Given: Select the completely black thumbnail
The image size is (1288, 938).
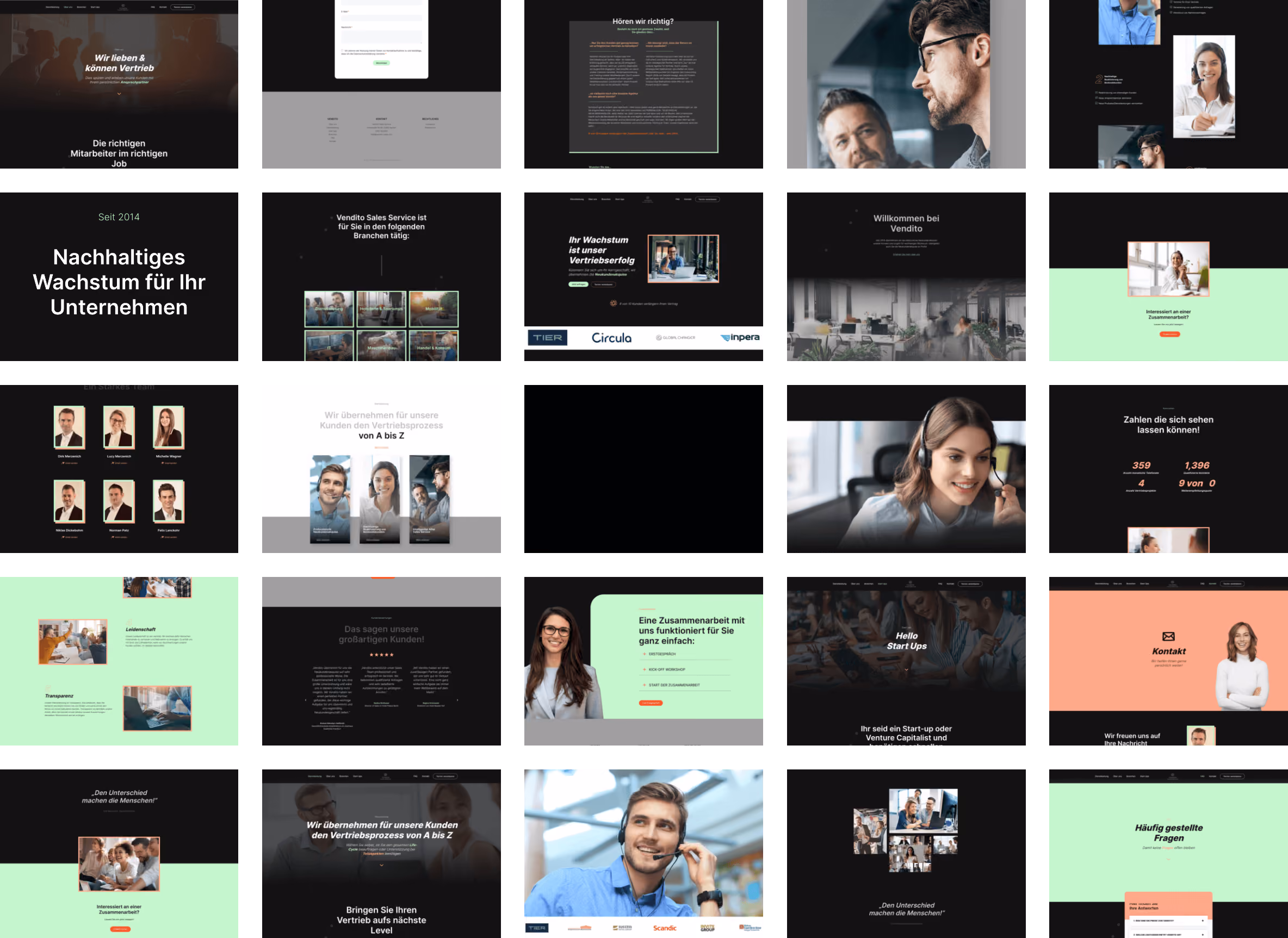Looking at the screenshot, I should [643, 469].
